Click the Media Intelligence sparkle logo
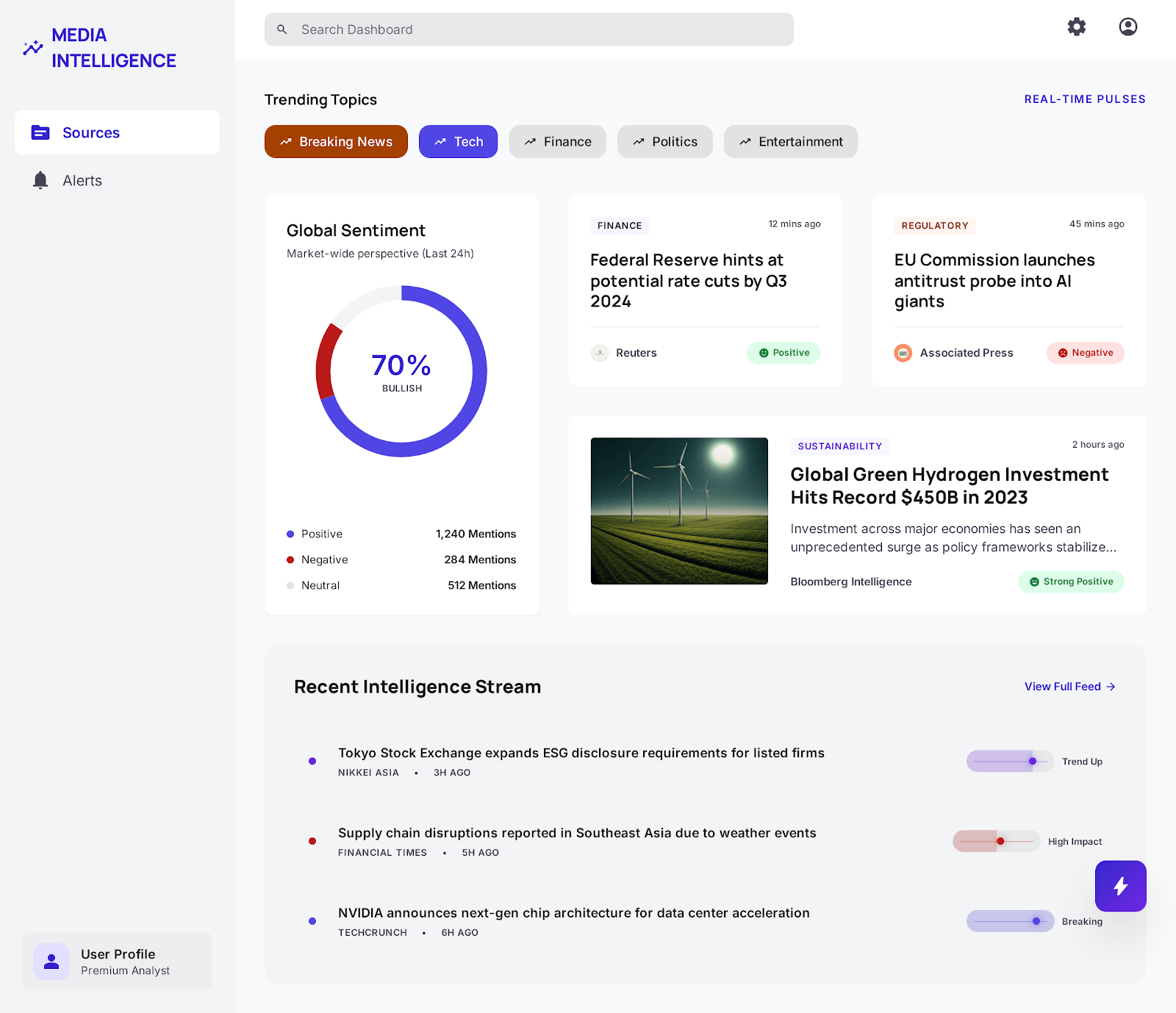 click(33, 48)
